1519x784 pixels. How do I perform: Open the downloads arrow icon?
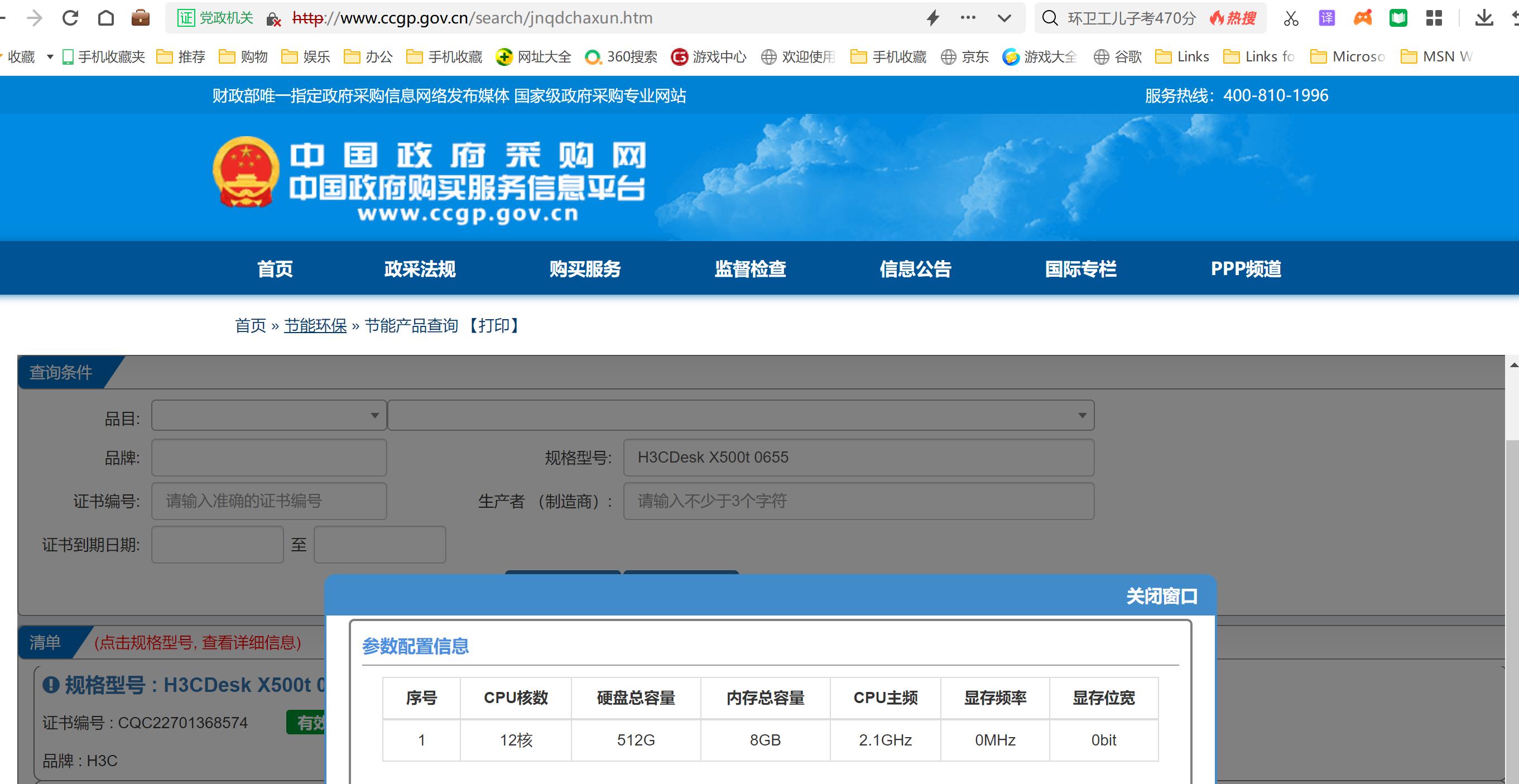[x=1484, y=18]
